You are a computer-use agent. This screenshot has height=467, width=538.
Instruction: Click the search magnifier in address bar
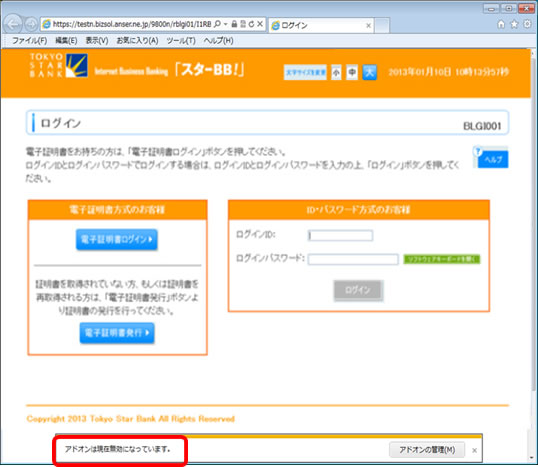(x=217, y=24)
